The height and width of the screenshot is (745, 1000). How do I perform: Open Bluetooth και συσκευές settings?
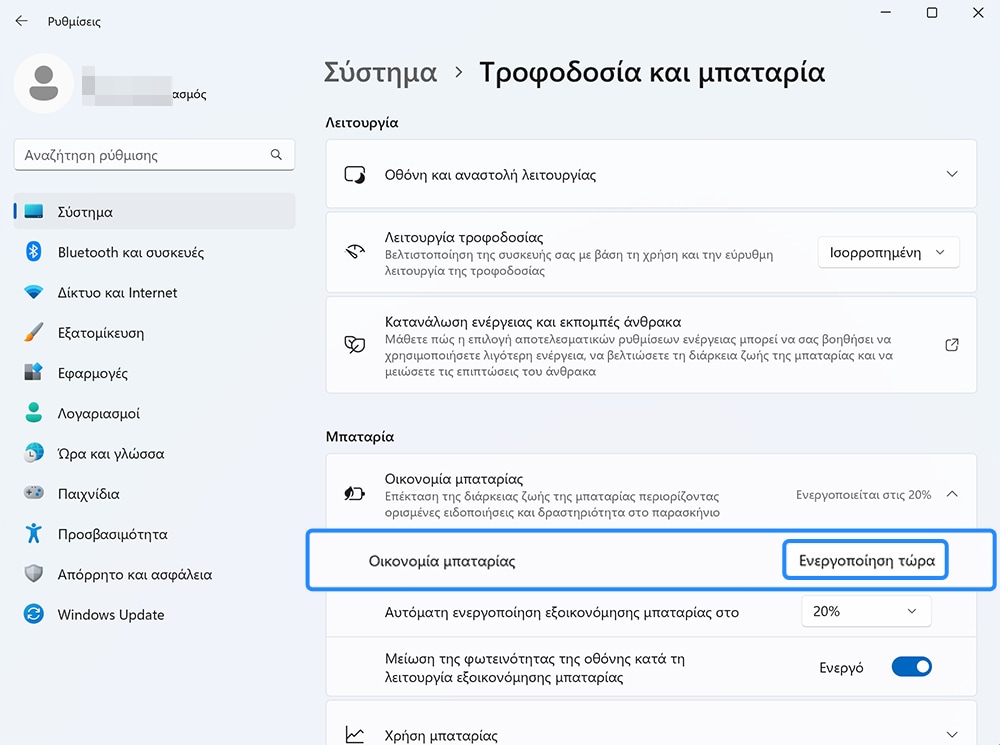click(x=154, y=252)
